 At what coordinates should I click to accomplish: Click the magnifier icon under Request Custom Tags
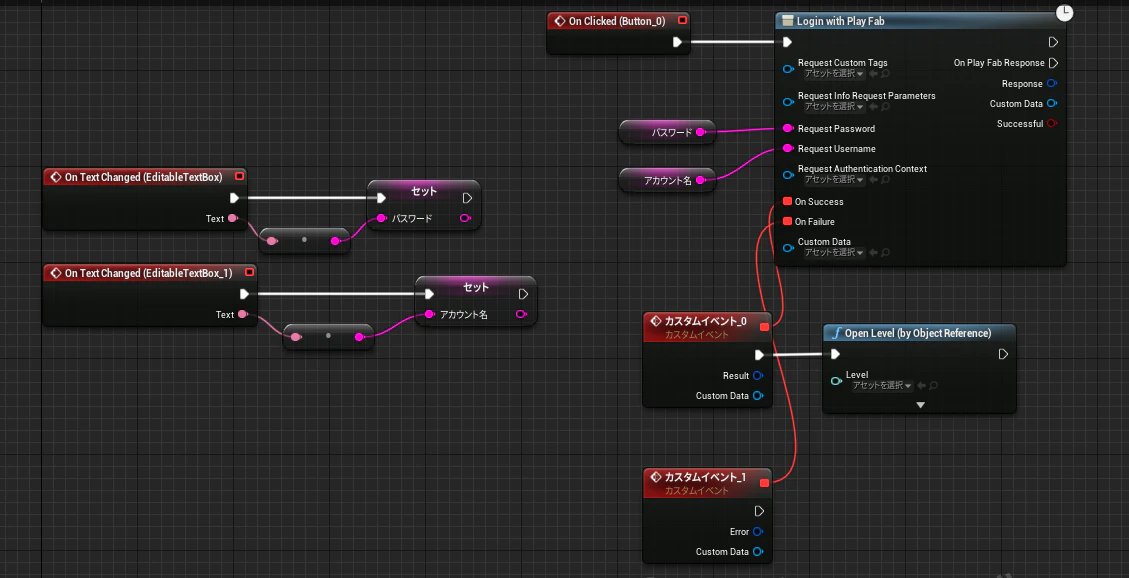pos(885,73)
